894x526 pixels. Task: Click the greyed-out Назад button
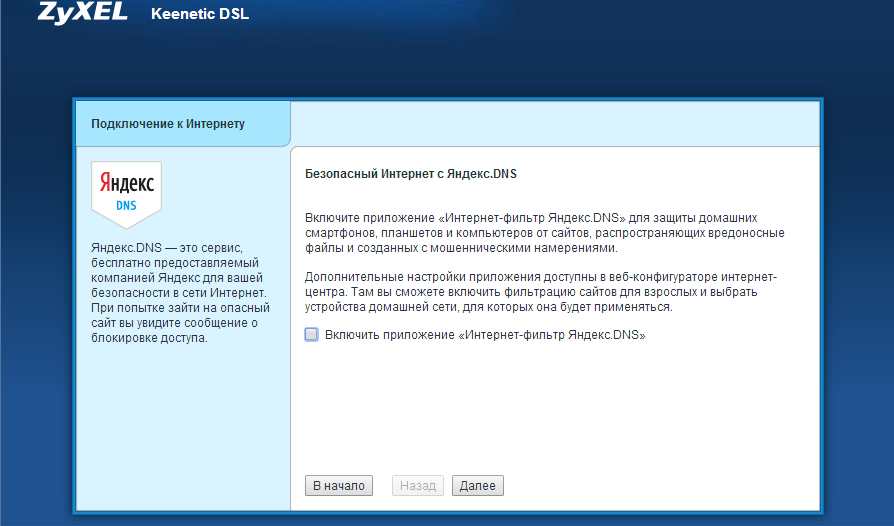[418, 486]
